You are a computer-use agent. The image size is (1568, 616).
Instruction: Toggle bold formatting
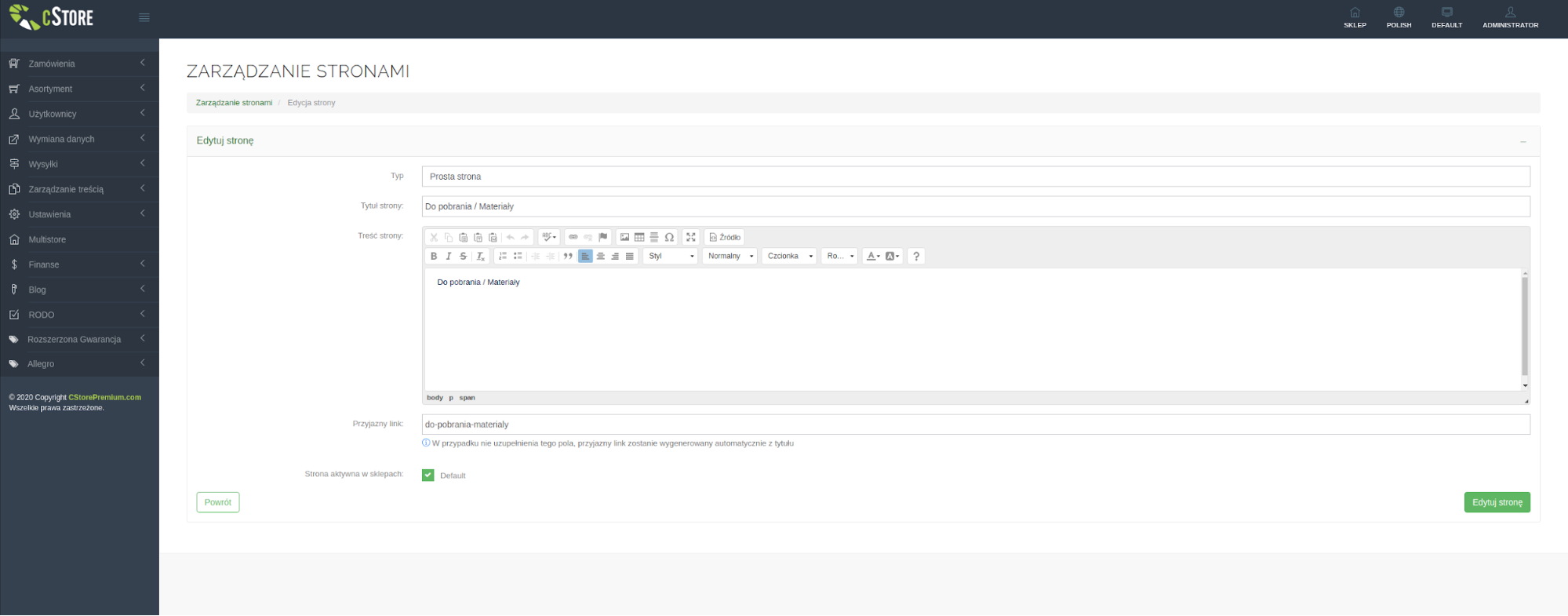click(434, 256)
